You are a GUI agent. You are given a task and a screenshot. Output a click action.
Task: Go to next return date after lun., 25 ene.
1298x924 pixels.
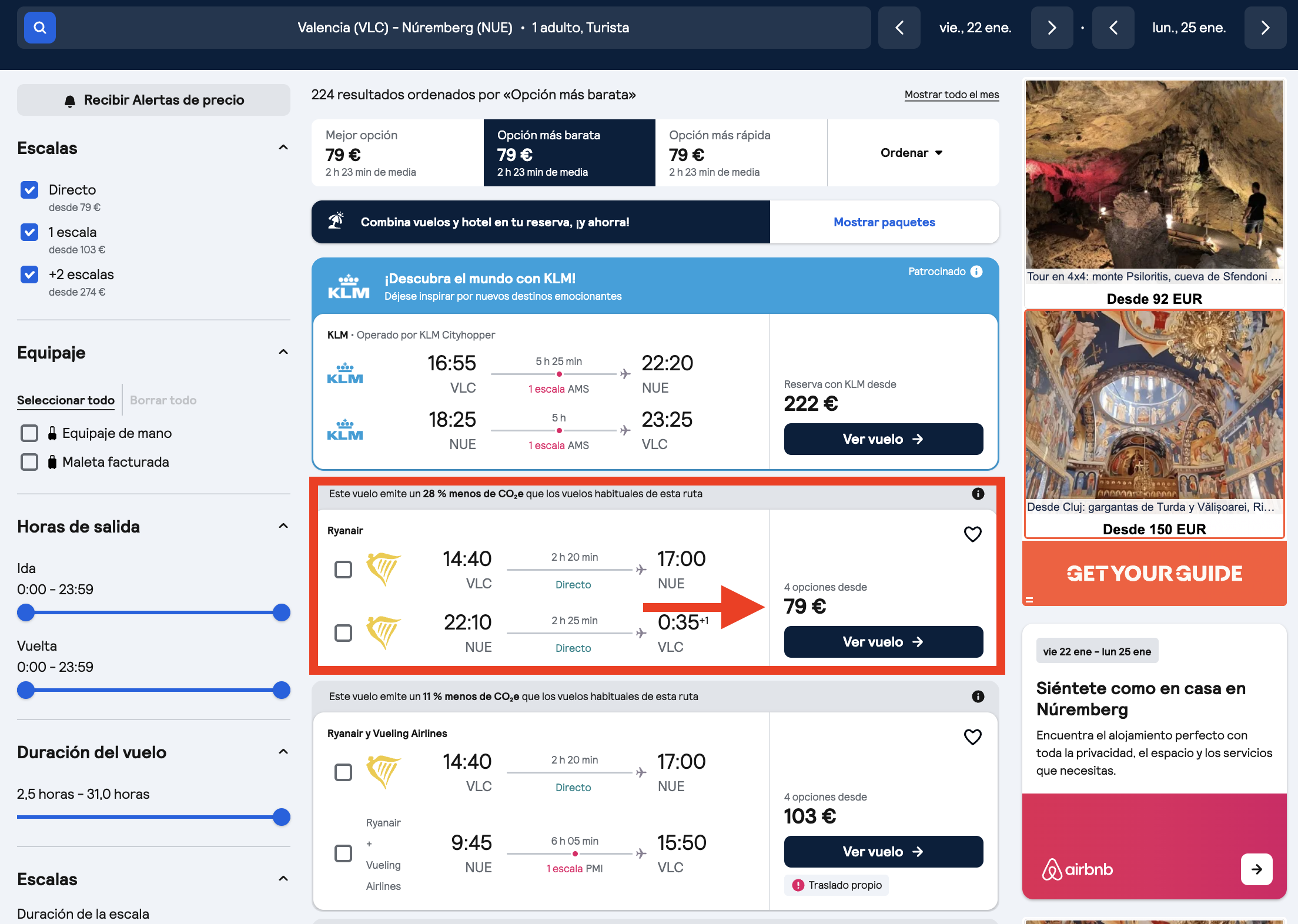pyautogui.click(x=1266, y=28)
